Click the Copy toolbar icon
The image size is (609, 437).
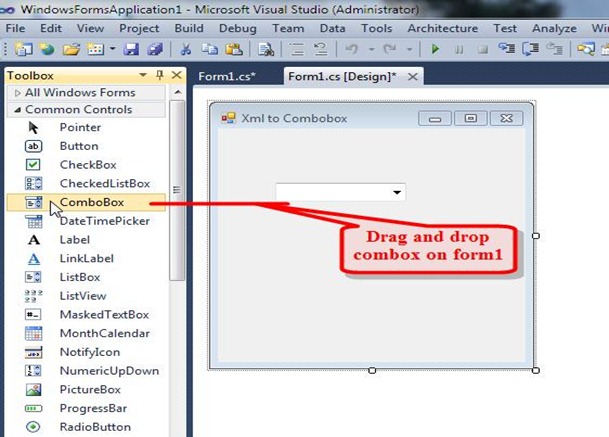pyautogui.click(x=210, y=49)
